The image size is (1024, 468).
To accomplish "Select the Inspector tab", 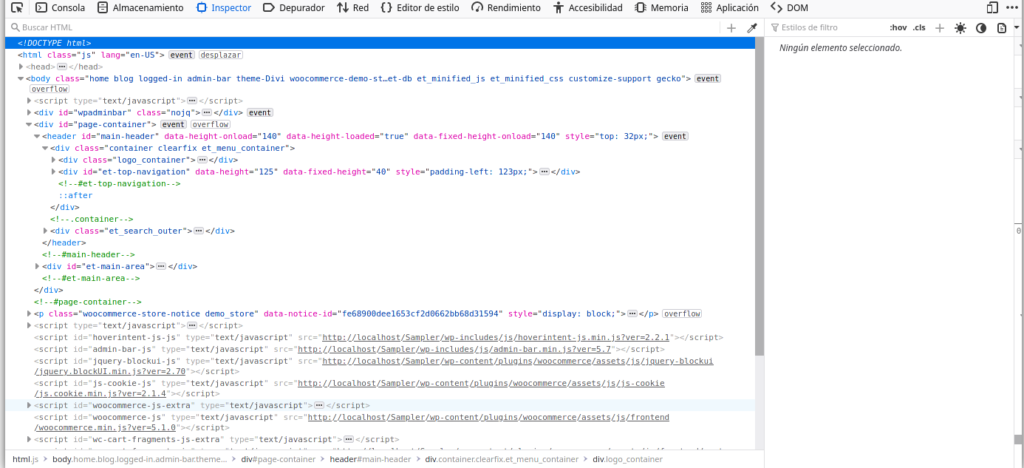I will [224, 8].
